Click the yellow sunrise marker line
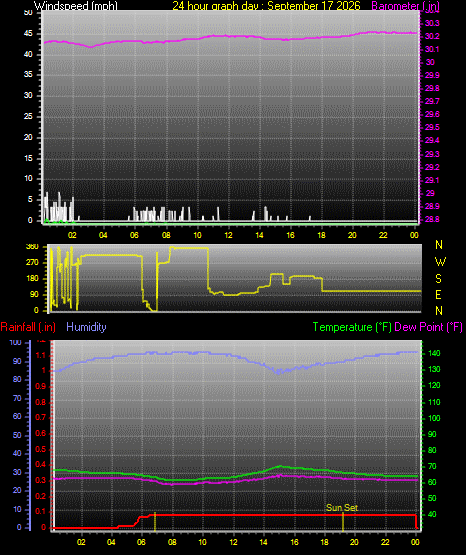The height and width of the screenshot is (555, 466). (155, 522)
